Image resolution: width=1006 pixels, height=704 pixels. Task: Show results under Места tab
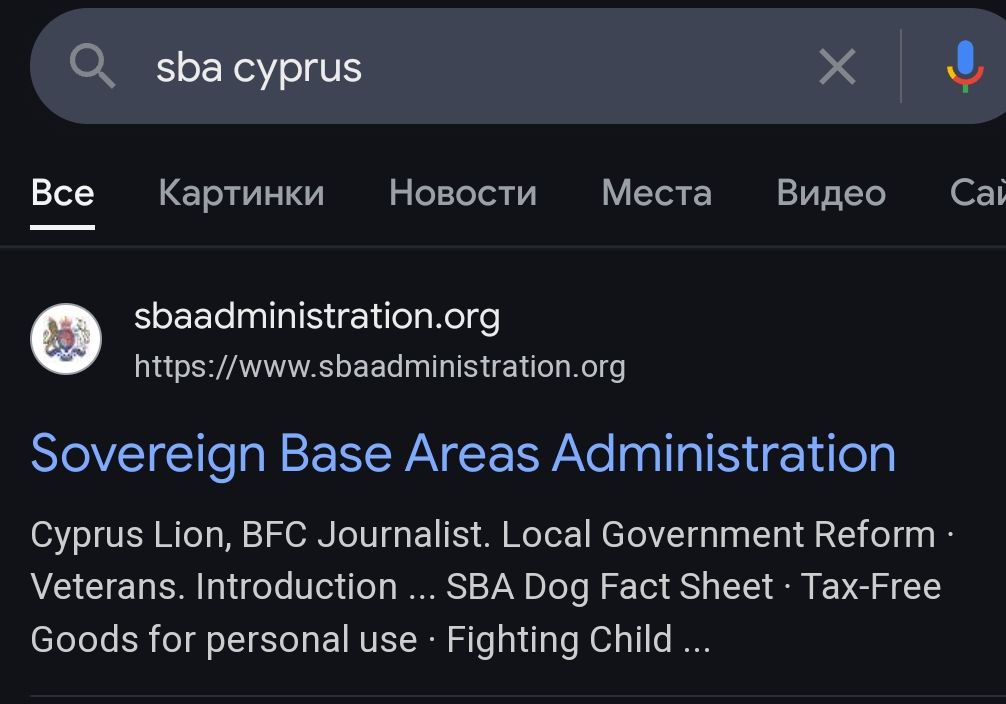click(656, 193)
